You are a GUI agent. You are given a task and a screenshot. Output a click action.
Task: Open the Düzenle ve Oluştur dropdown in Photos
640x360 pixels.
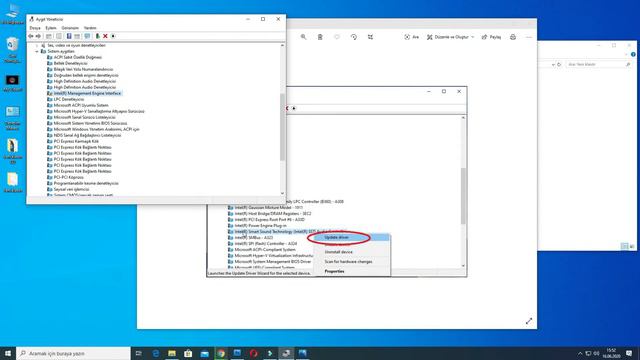451,37
